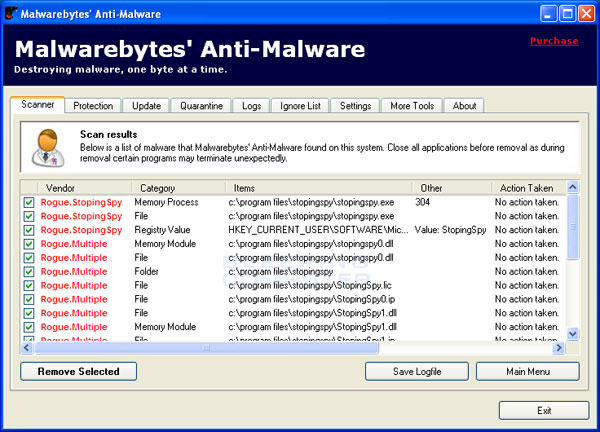Click the Action Taken column header
This screenshot has height=432, width=600.
click(x=528, y=188)
